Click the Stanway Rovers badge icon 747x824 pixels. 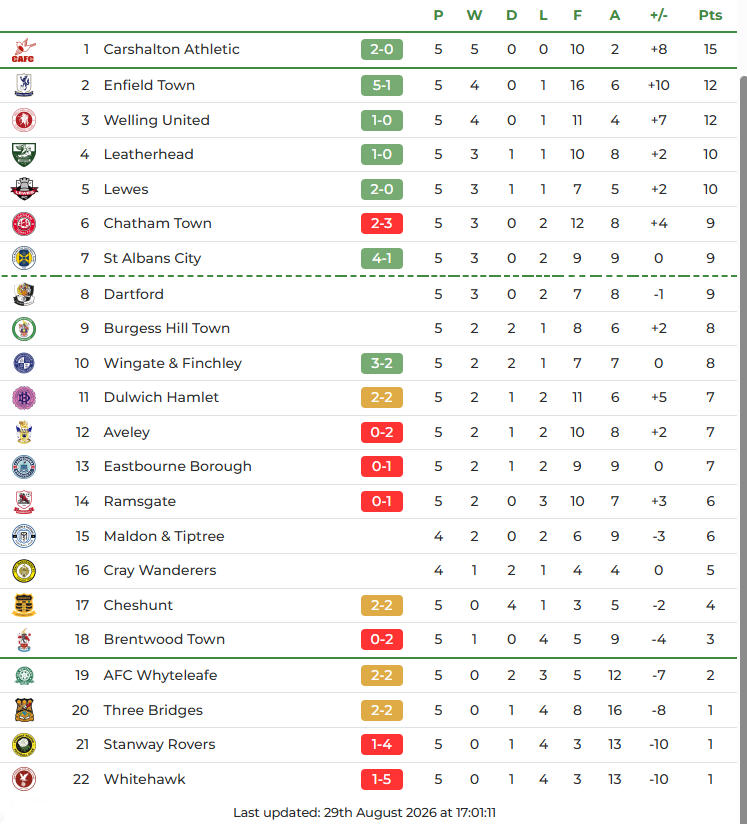tap(24, 745)
